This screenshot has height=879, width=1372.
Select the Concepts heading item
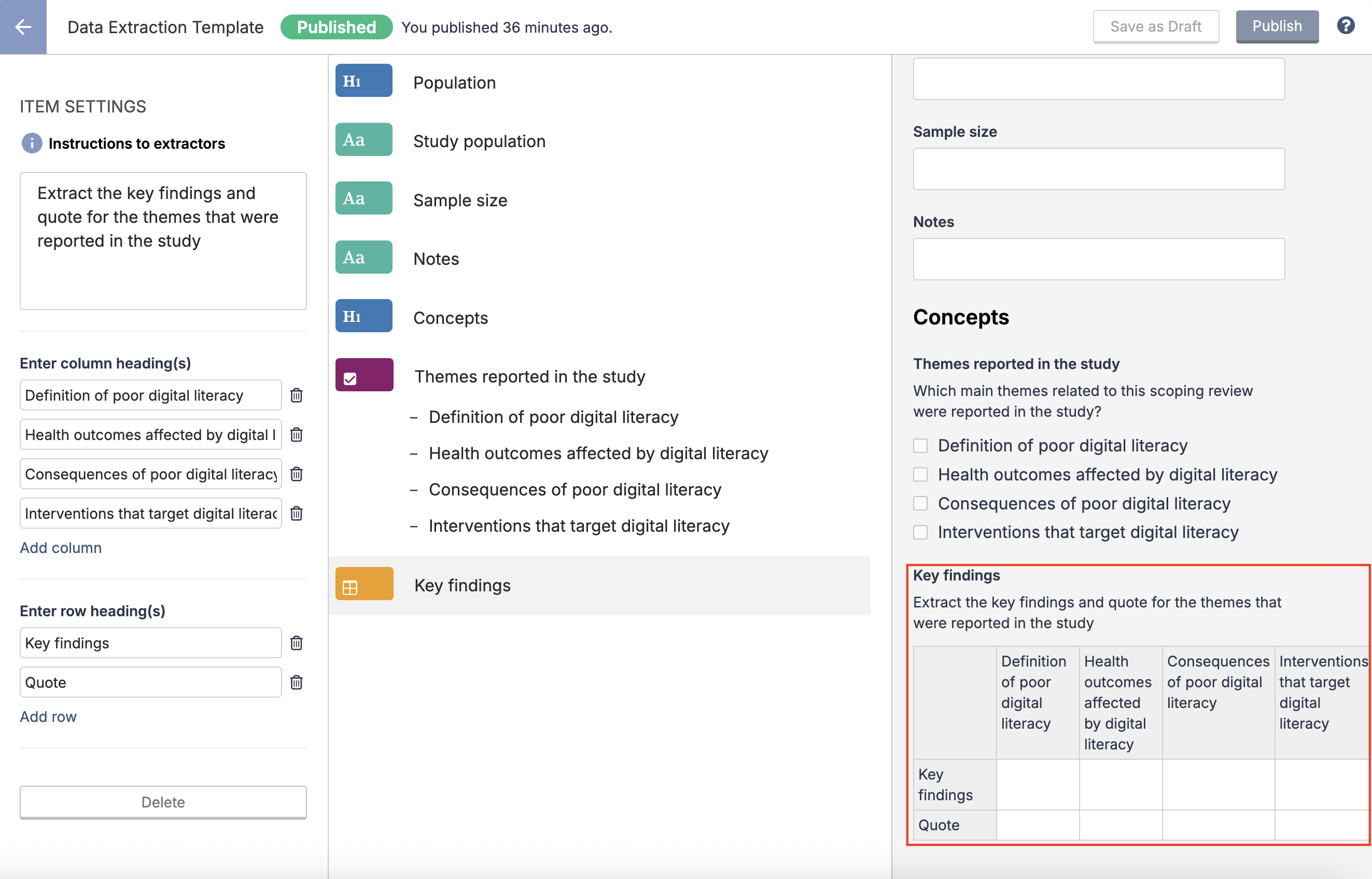[450, 317]
